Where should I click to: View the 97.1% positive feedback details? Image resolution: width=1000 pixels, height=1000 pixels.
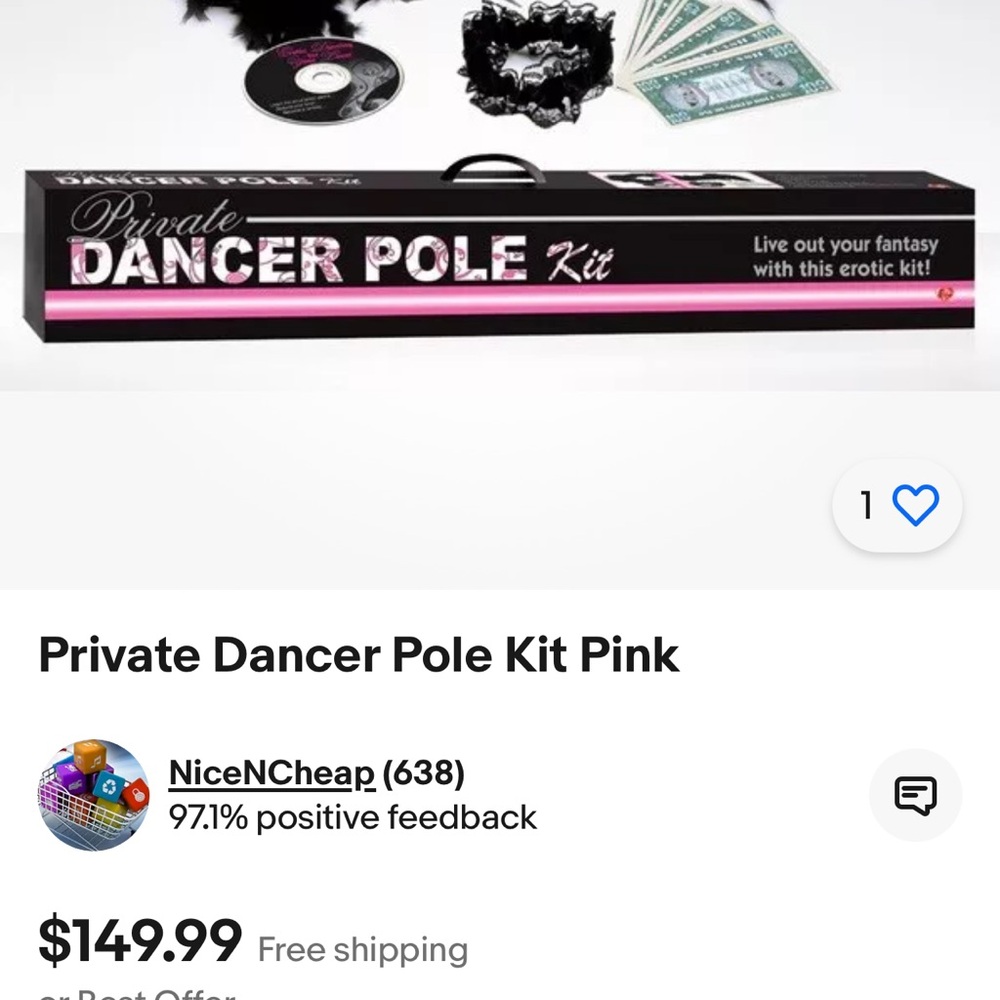tap(352, 818)
